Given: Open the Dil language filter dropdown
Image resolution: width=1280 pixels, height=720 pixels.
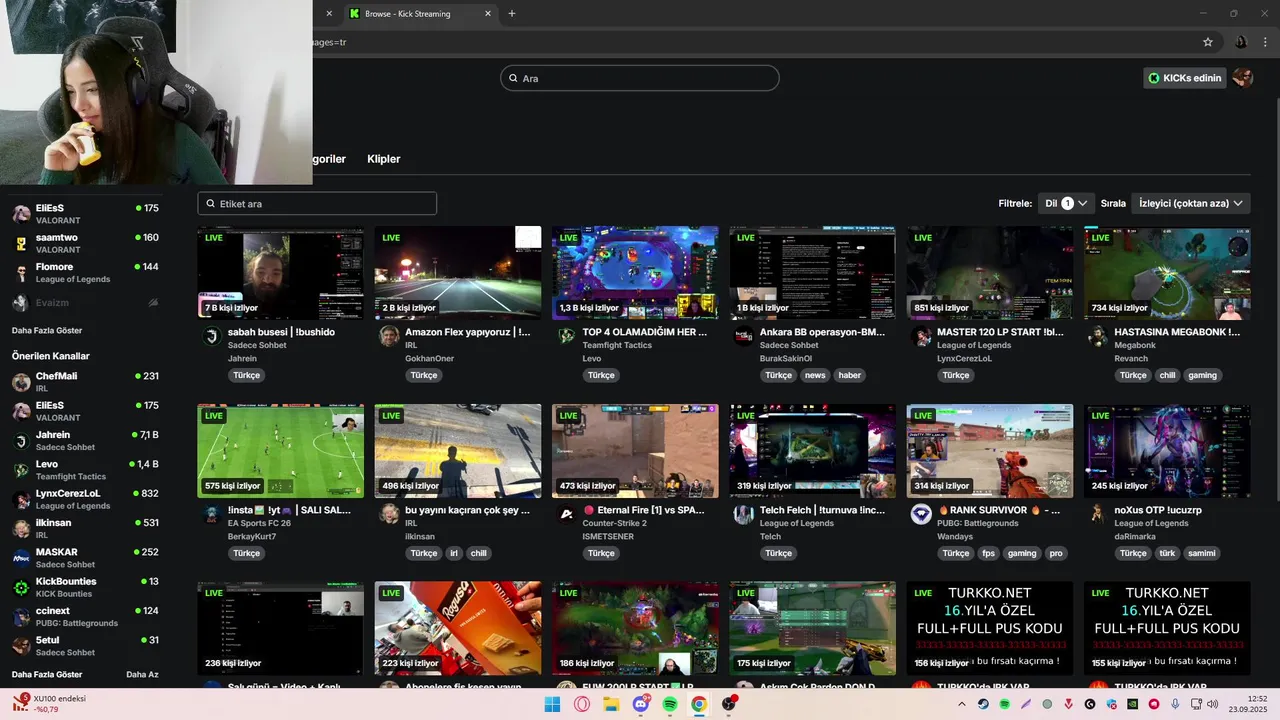Looking at the screenshot, I should pos(1066,203).
